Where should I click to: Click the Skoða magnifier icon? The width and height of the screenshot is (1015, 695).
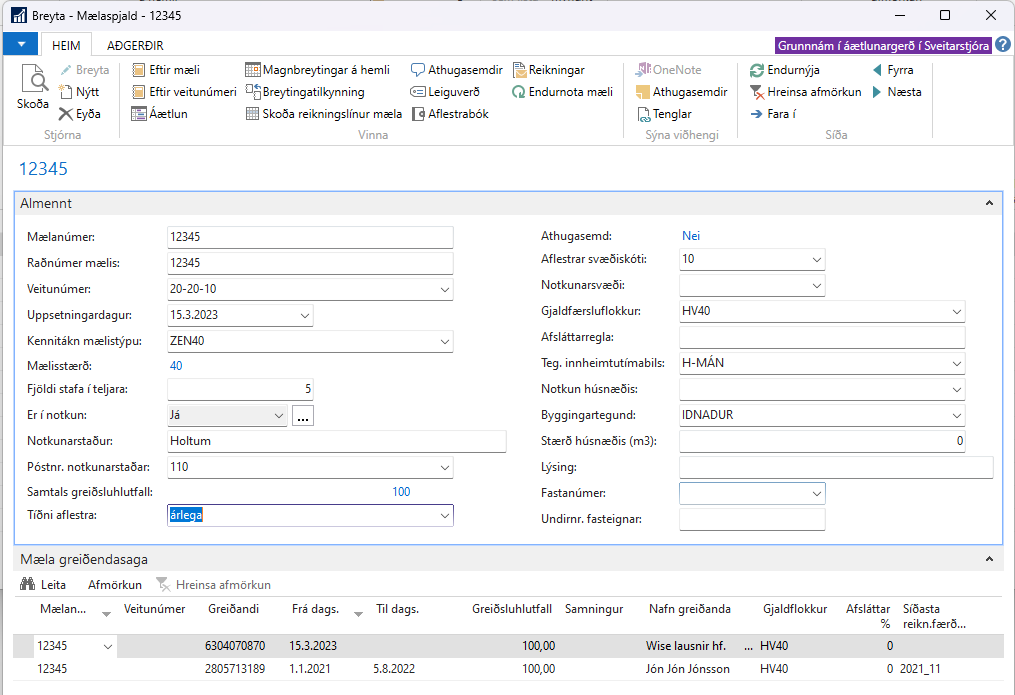pyautogui.click(x=33, y=80)
